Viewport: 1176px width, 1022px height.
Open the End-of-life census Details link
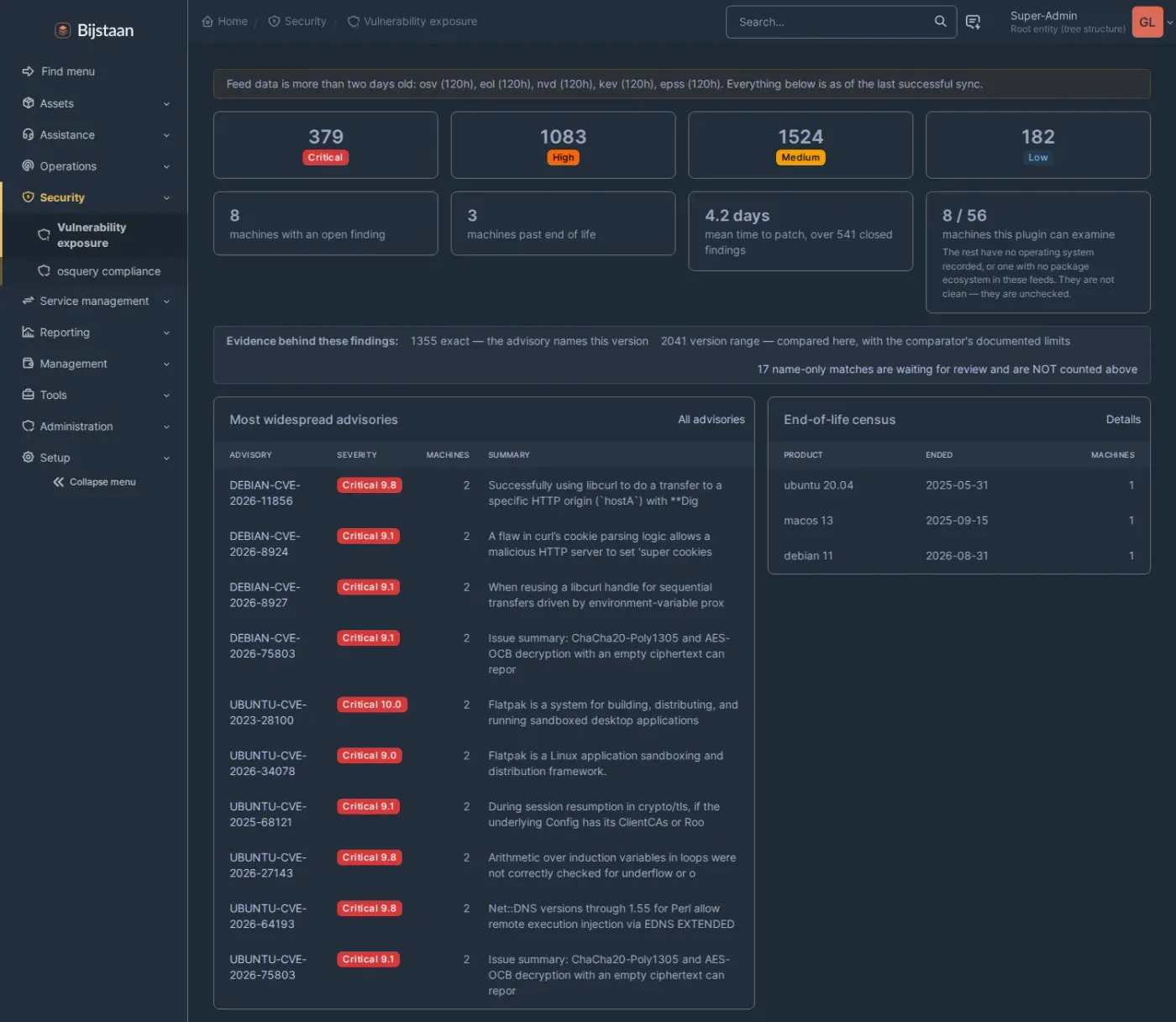click(x=1123, y=419)
